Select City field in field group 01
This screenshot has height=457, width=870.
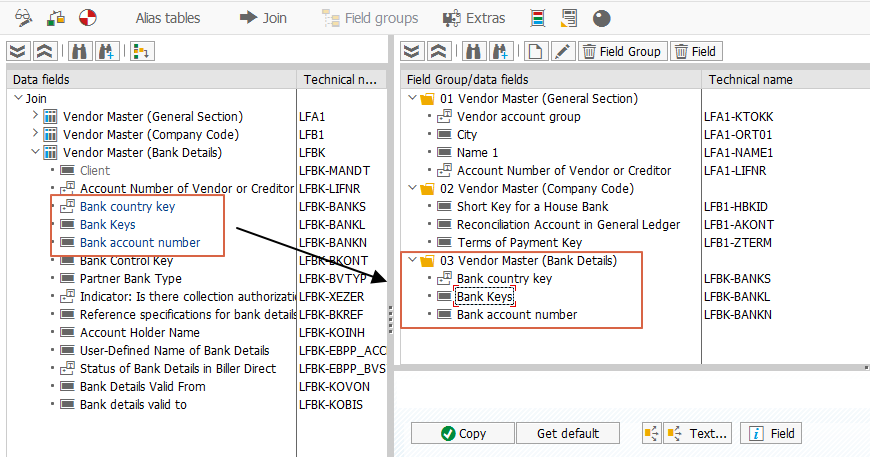(467, 135)
